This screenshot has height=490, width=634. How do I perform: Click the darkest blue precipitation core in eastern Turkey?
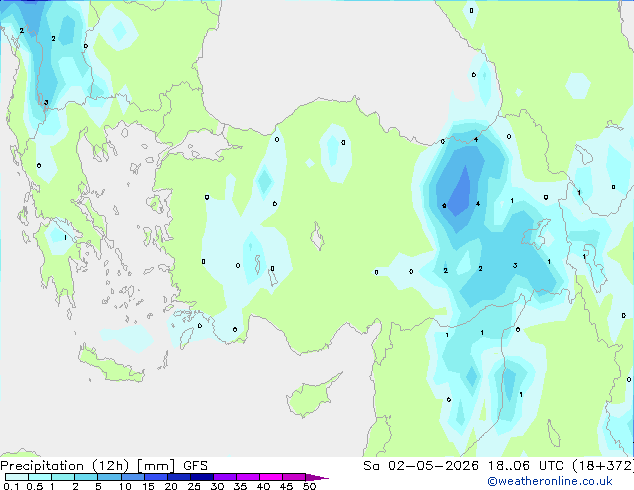[x=460, y=192]
